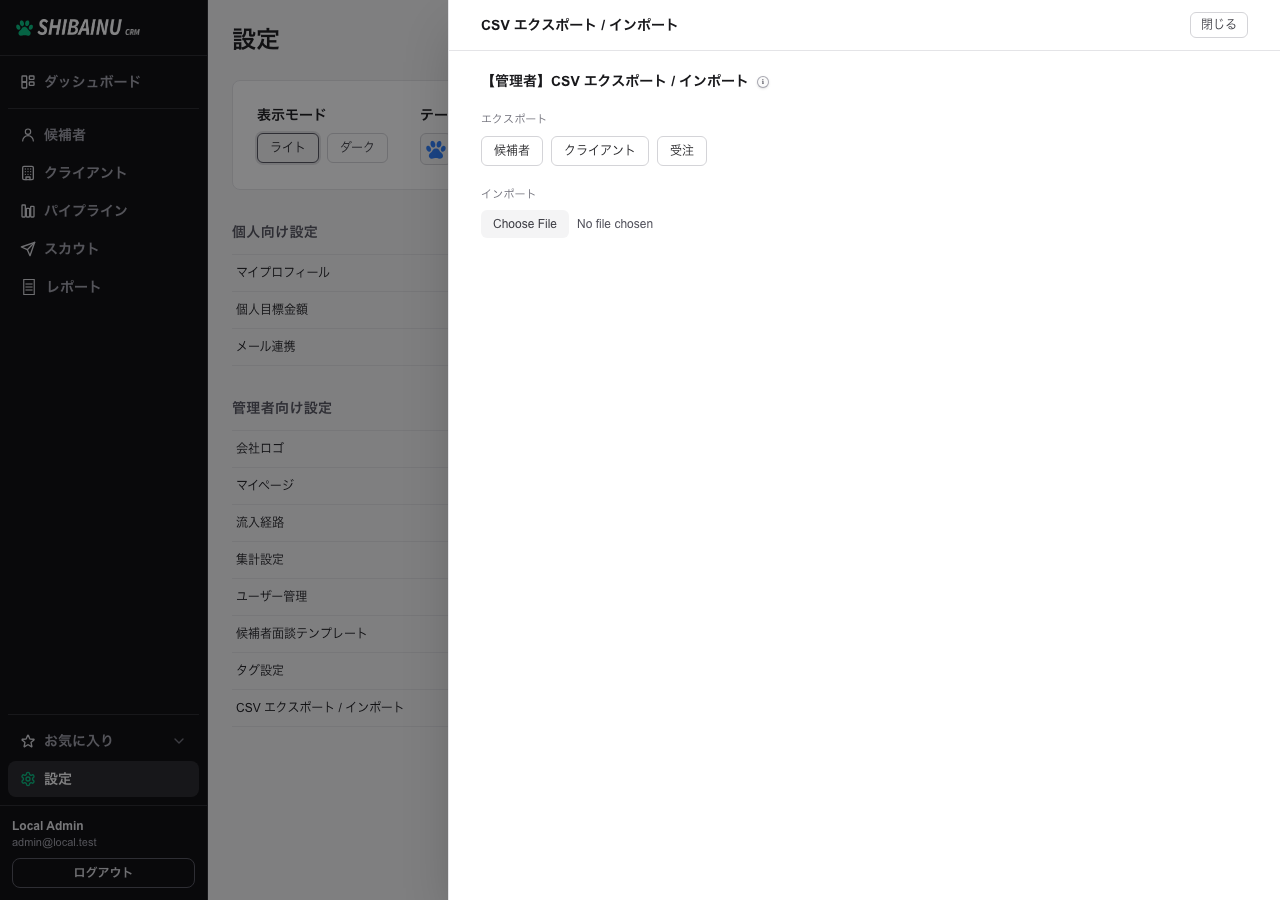
Task: Open 流入経路 admin setting
Action: coord(340,522)
